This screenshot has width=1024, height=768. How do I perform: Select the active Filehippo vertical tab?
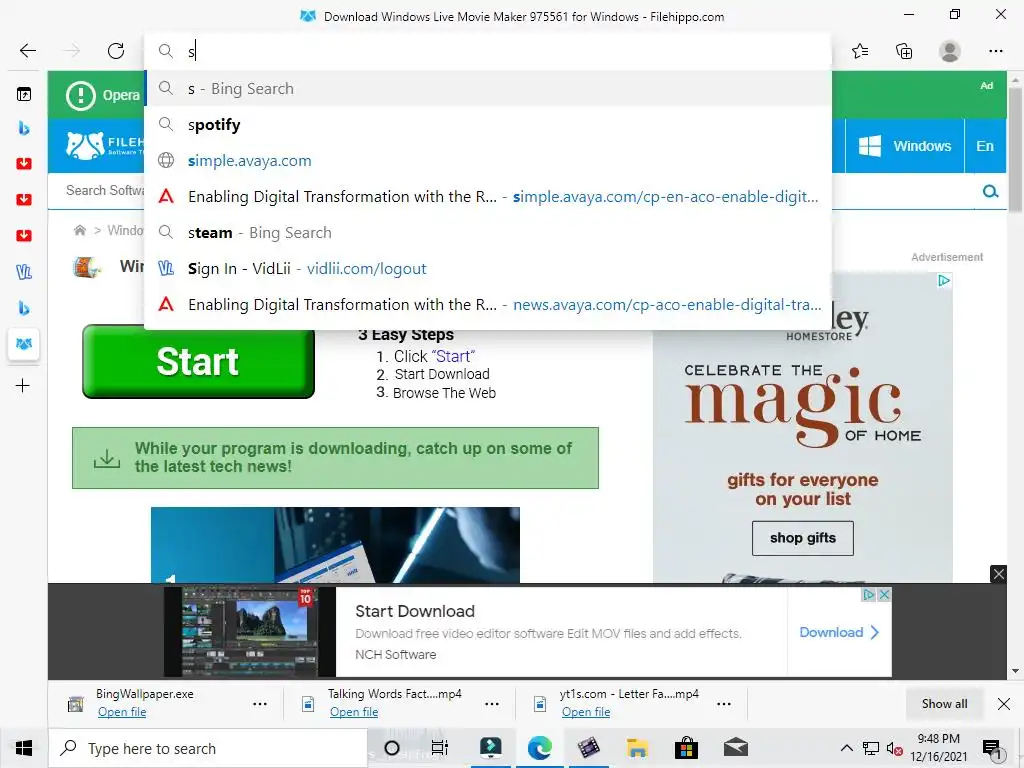[x=24, y=344]
